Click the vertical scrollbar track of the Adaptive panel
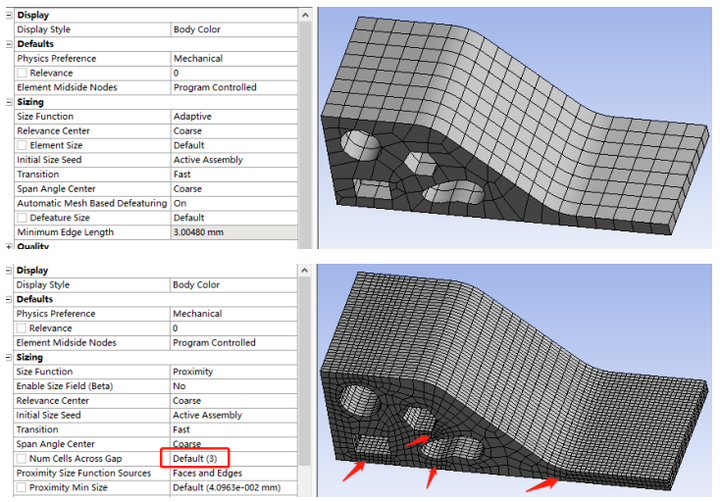 (305, 135)
